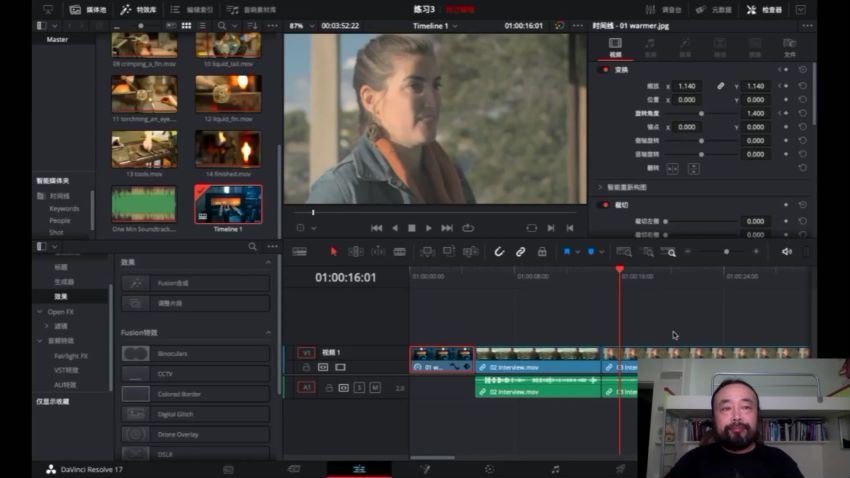Click the Full Extent Zoom icon

(x=624, y=251)
